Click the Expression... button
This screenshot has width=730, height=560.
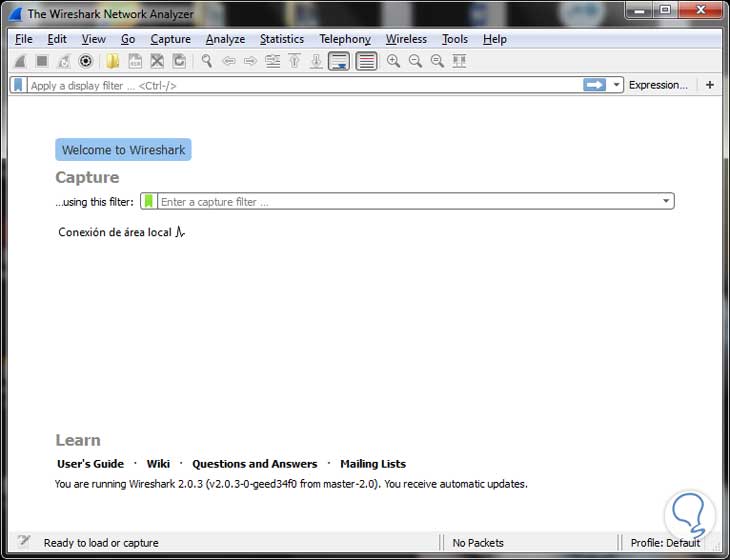pyautogui.click(x=658, y=85)
